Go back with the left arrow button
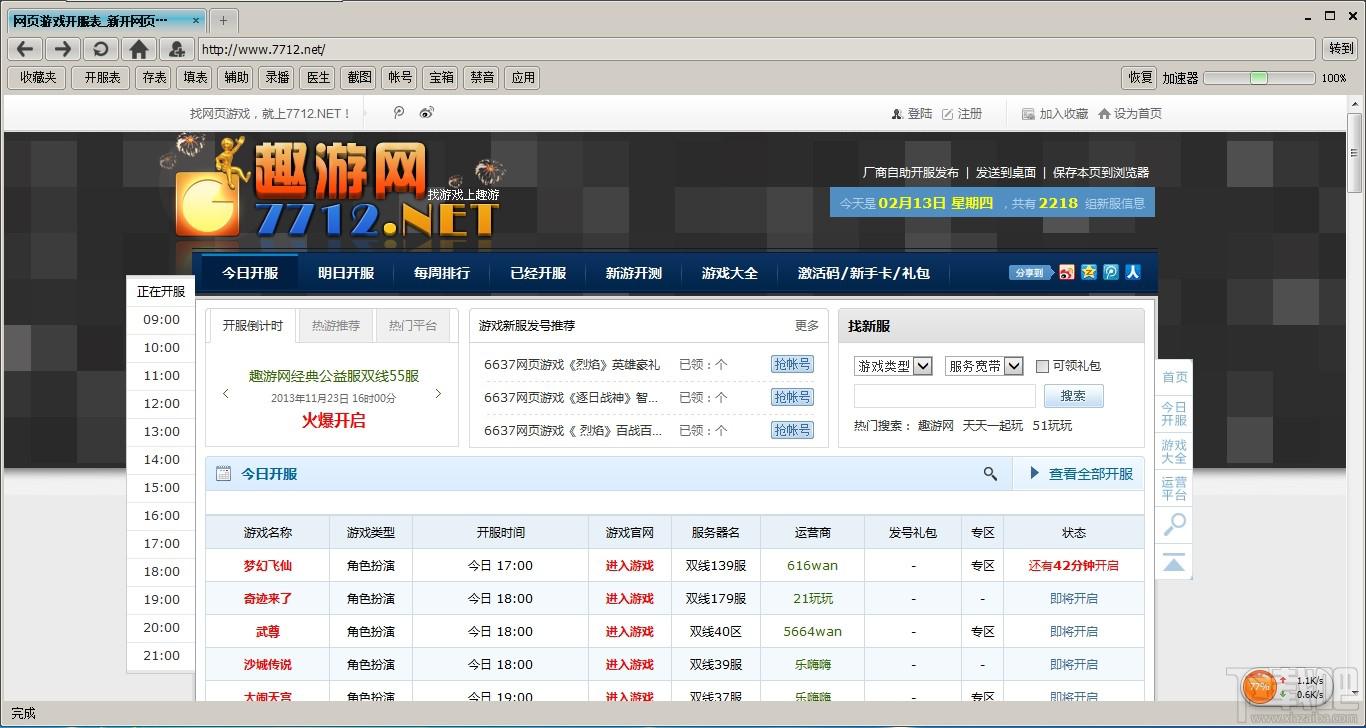This screenshot has width=1366, height=728. (x=25, y=49)
